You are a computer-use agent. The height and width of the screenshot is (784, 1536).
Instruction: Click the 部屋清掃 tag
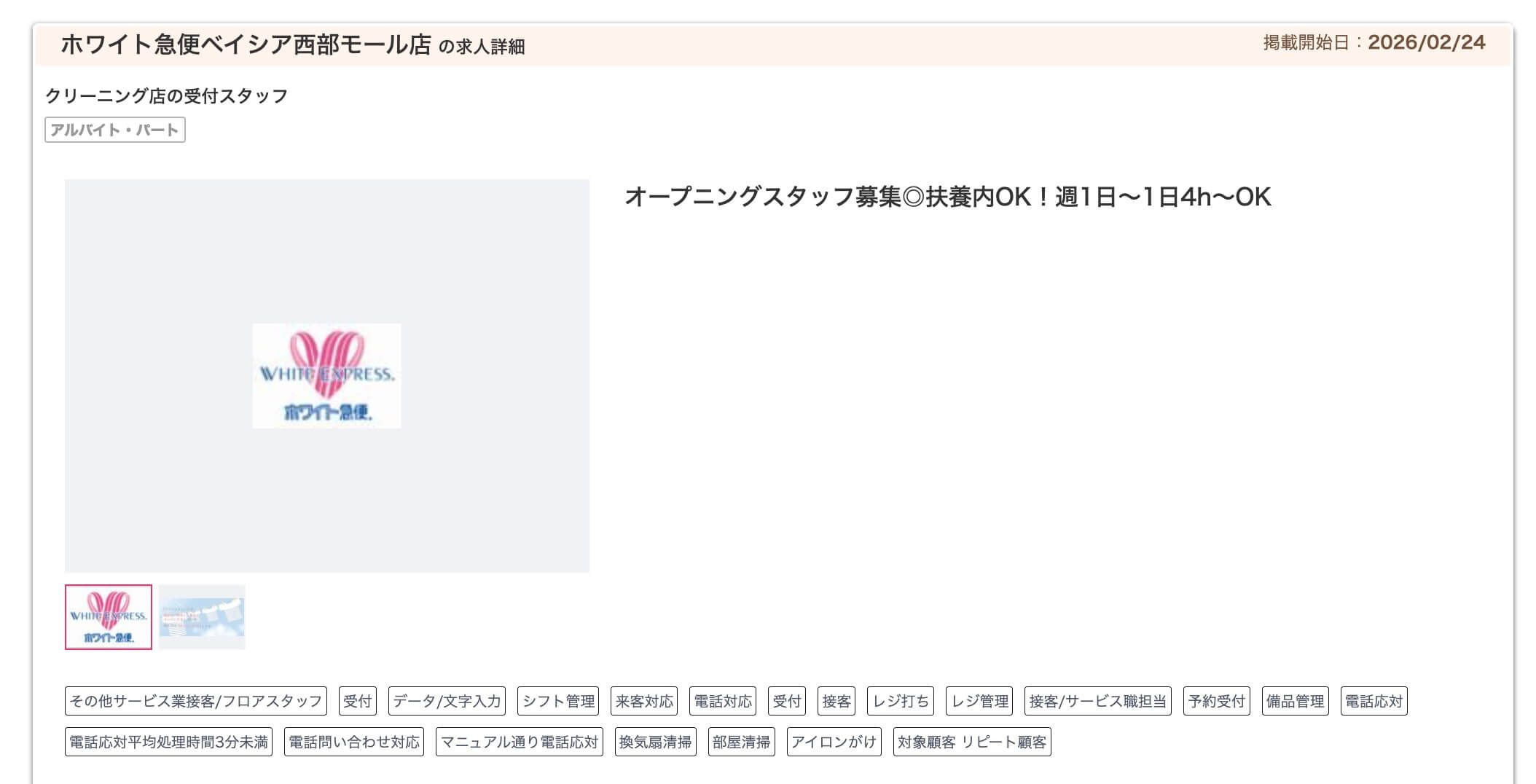(742, 742)
